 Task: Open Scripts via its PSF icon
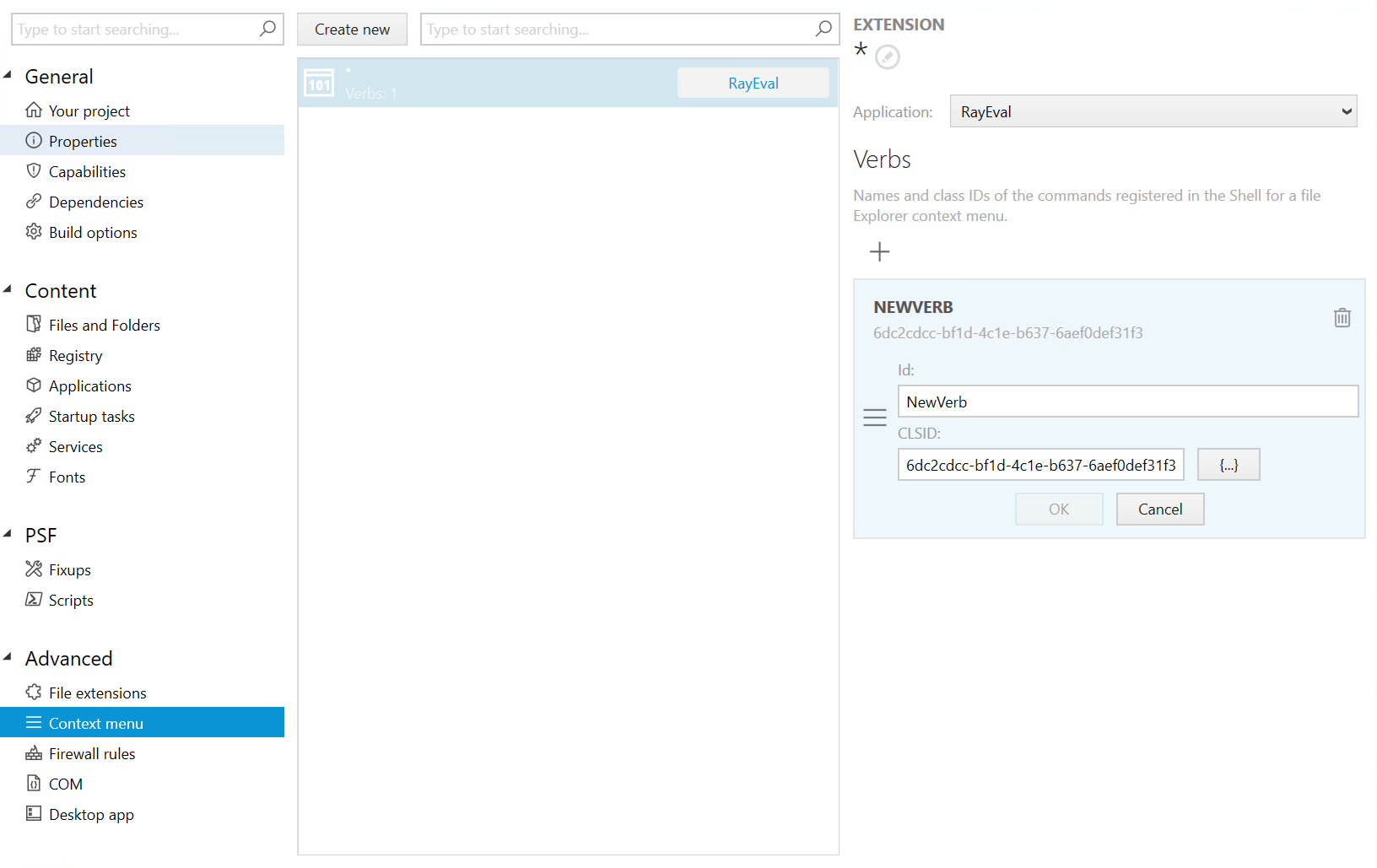coord(34,600)
